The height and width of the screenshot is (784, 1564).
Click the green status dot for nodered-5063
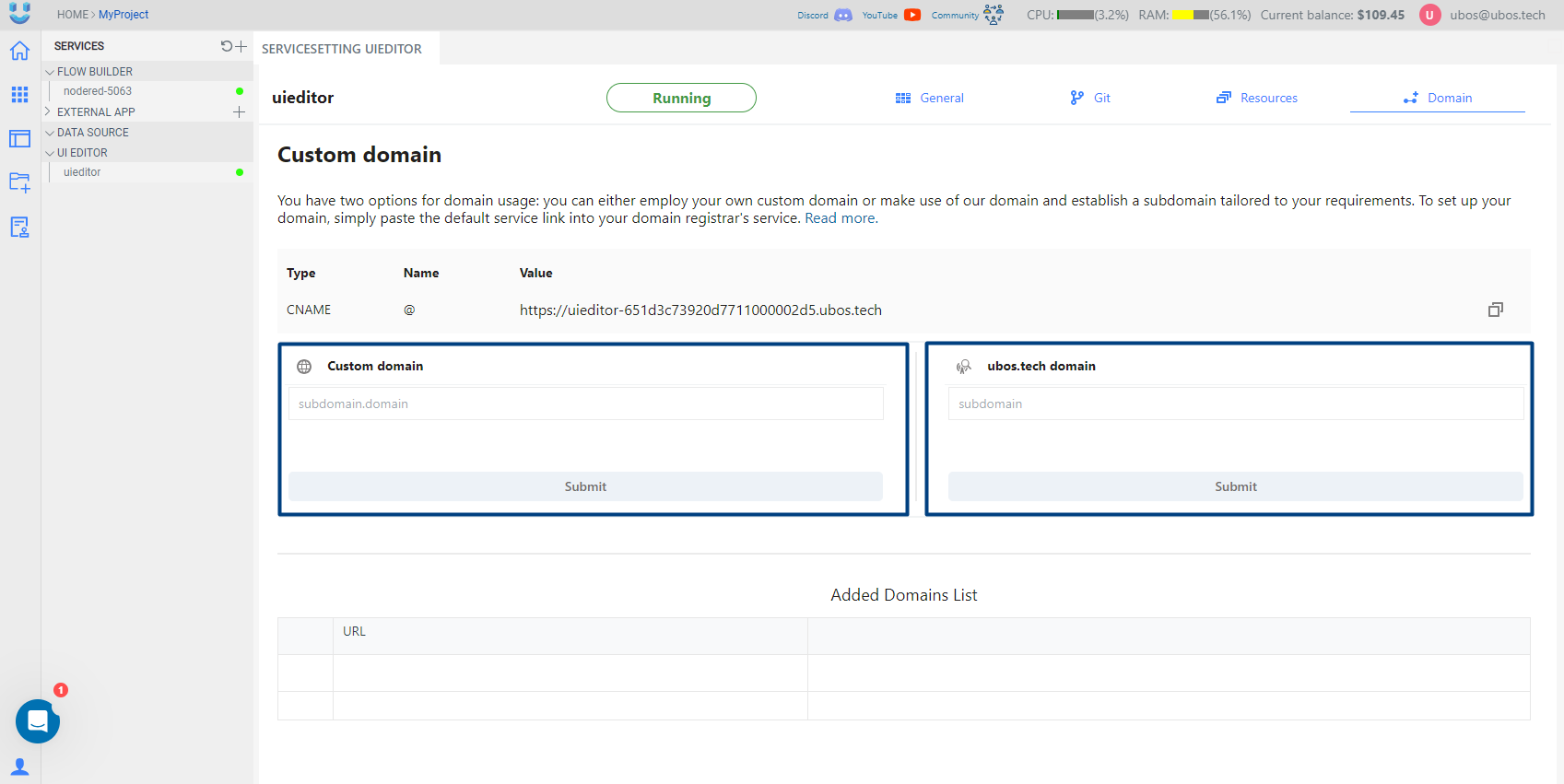pyautogui.click(x=240, y=91)
